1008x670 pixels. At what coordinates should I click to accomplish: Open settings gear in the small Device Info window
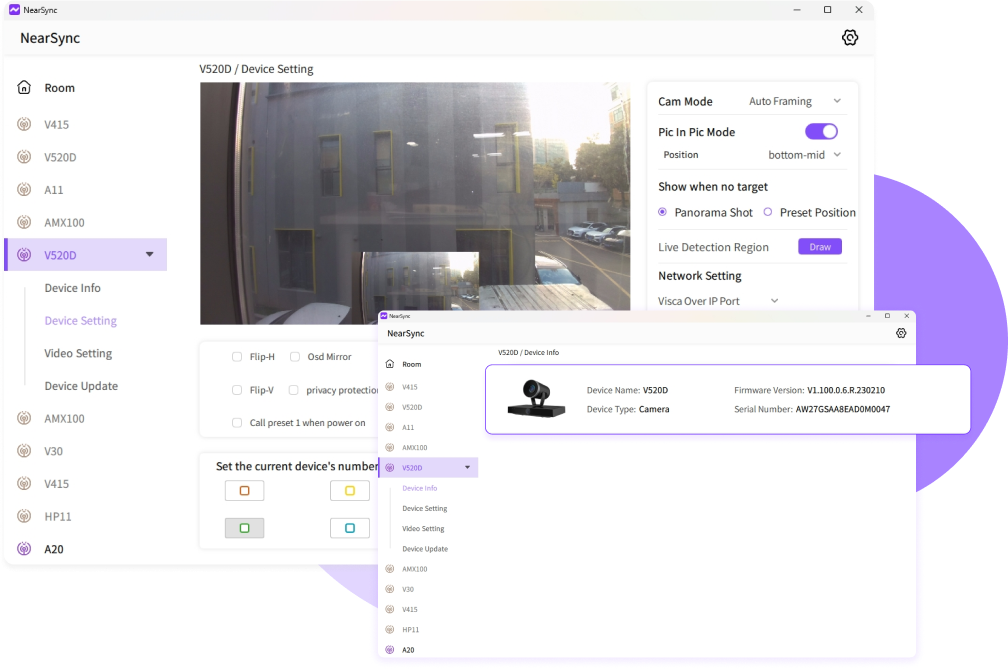pos(901,333)
